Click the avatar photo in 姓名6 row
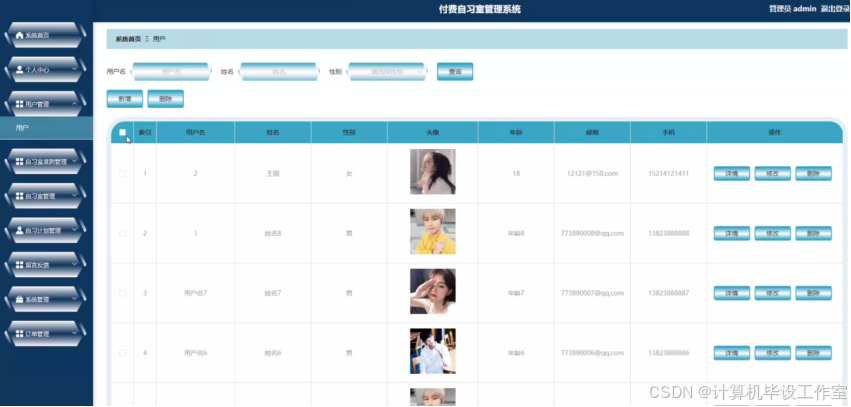 [x=433, y=351]
